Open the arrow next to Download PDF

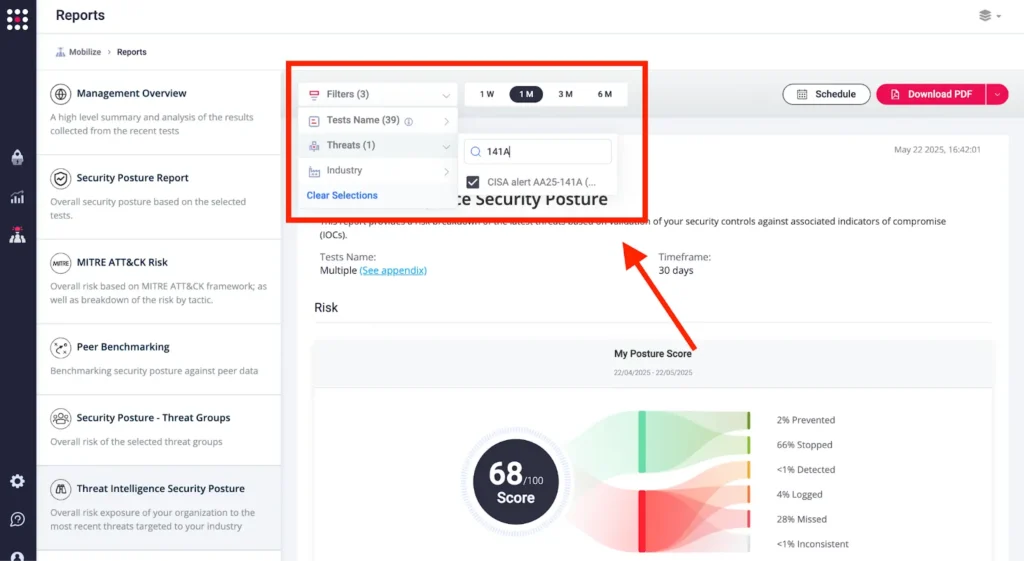pos(997,94)
